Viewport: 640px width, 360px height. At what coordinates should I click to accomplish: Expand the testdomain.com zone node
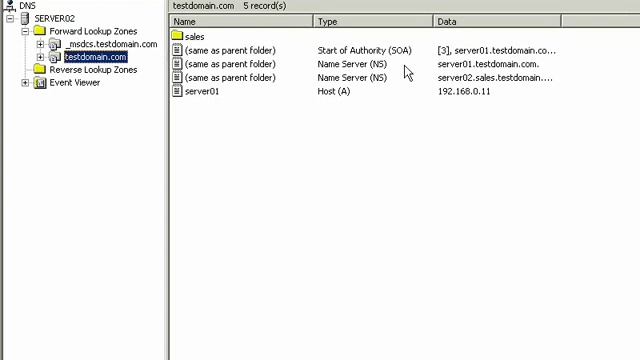pos(40,57)
